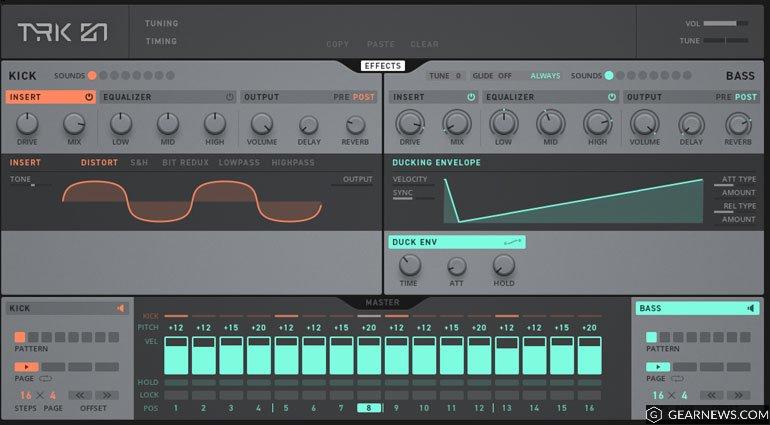Click the Duck Env curve shape icon
770x425 pixels.
(x=513, y=242)
